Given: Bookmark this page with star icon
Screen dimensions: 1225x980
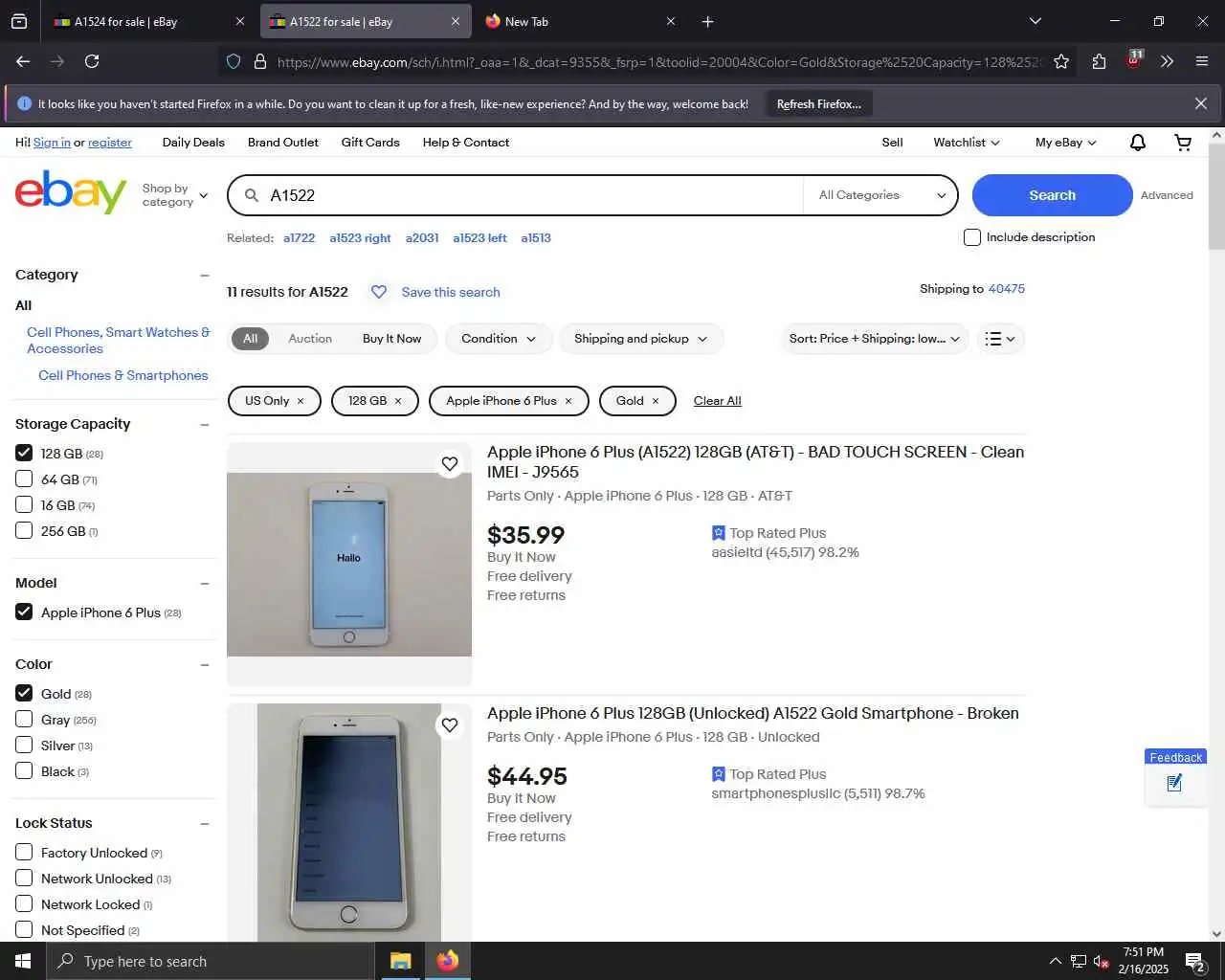Looking at the screenshot, I should (x=1061, y=61).
